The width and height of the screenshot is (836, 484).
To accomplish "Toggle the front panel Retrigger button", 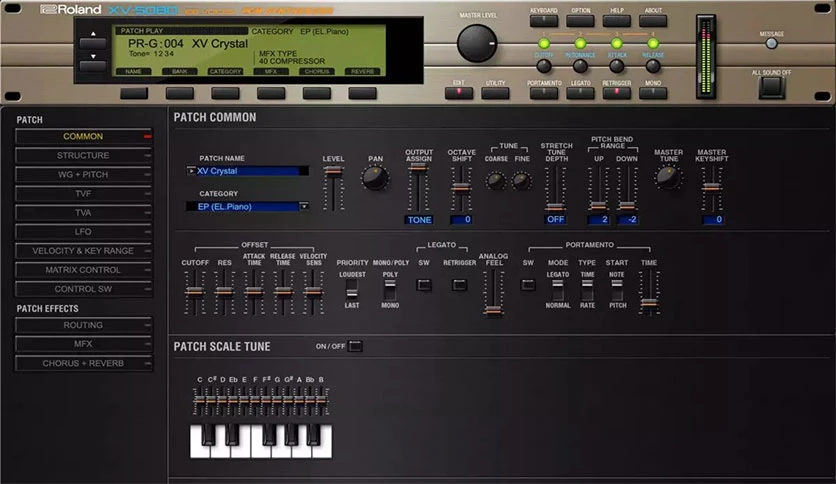I will coord(616,93).
